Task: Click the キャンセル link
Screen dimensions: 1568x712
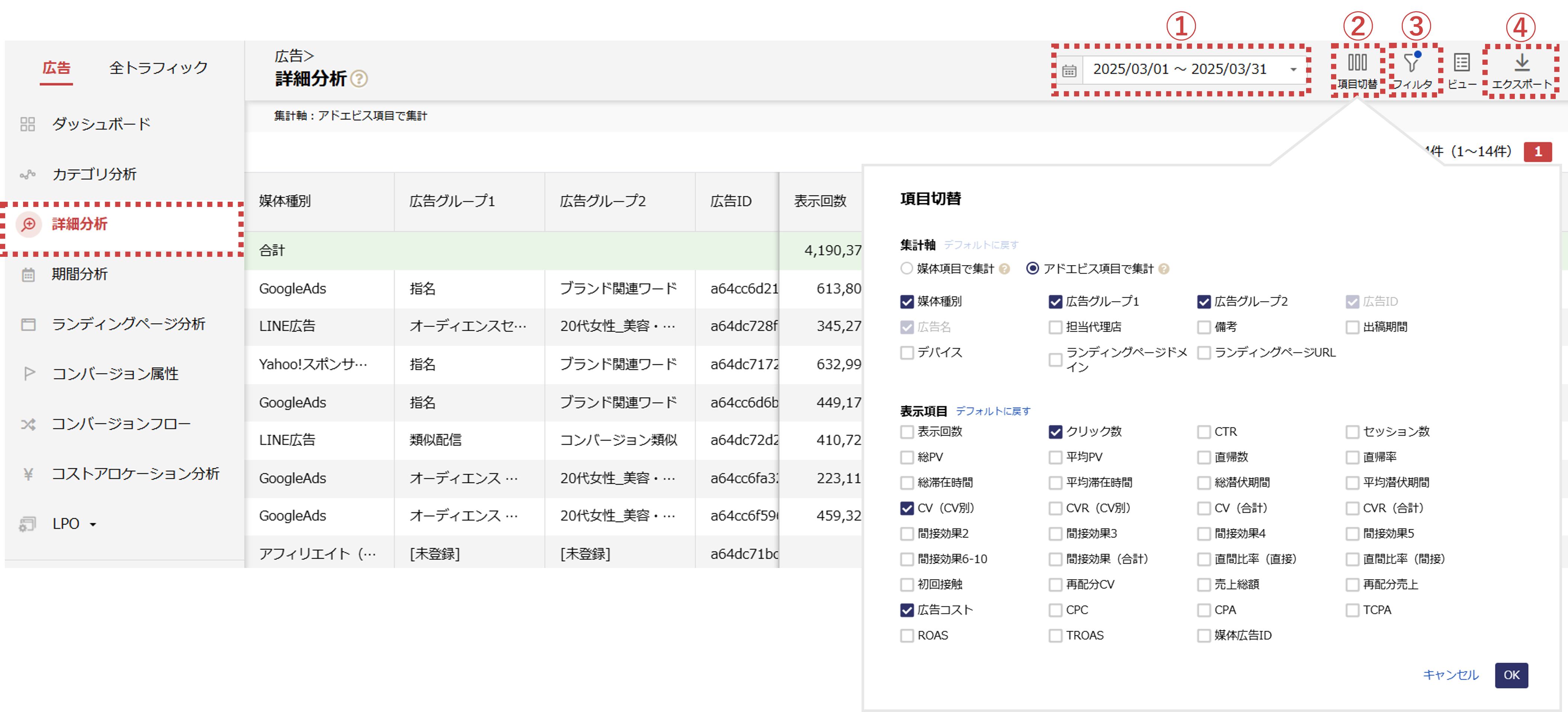Action: pyautogui.click(x=1450, y=675)
